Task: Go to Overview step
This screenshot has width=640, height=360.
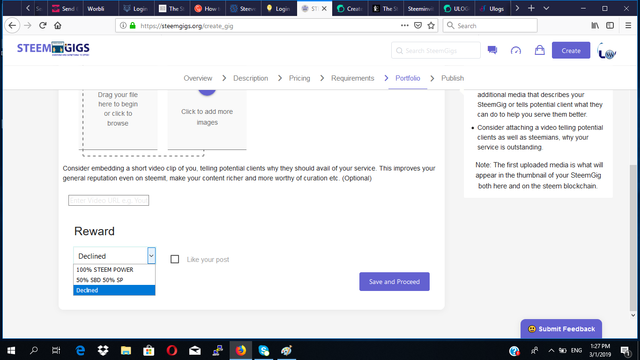Action: tap(198, 78)
